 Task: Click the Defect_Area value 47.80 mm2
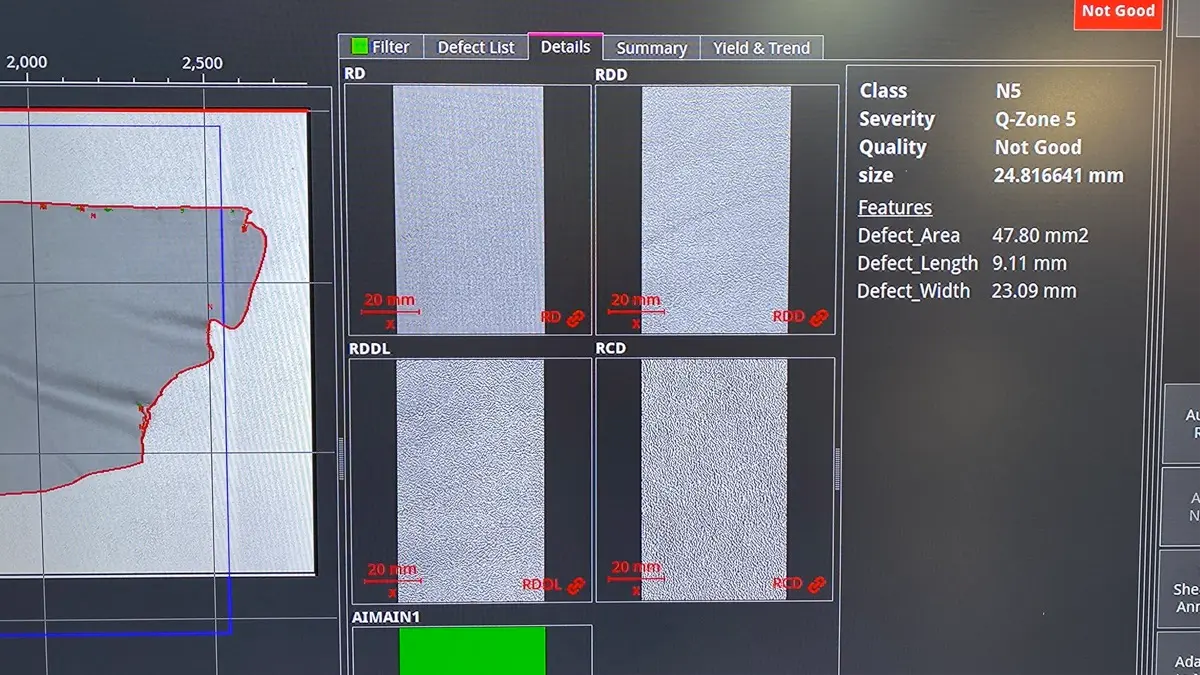pyautogui.click(x=1040, y=236)
